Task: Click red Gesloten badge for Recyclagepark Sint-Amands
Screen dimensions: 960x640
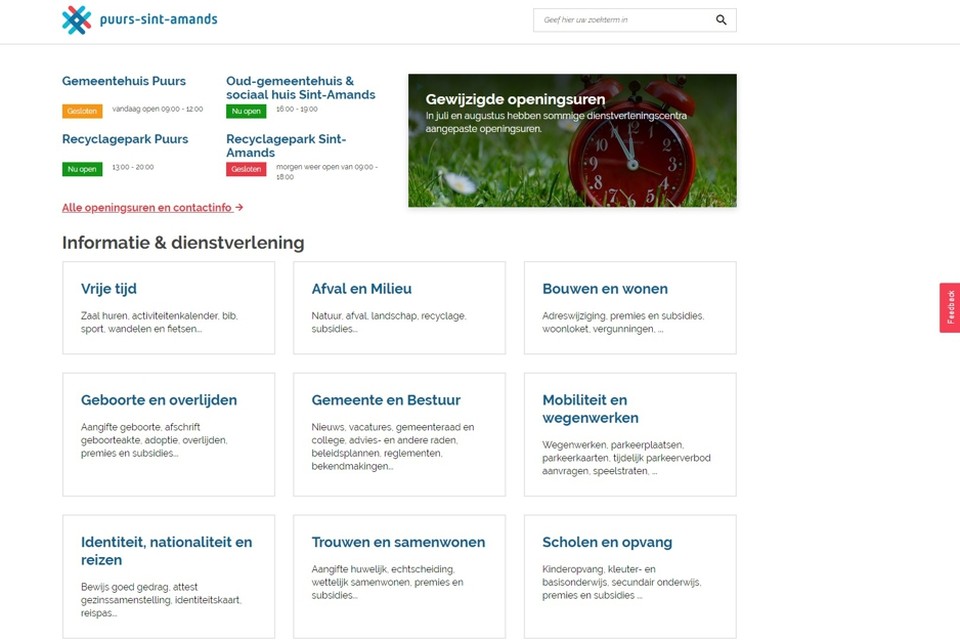Action: pos(246,169)
